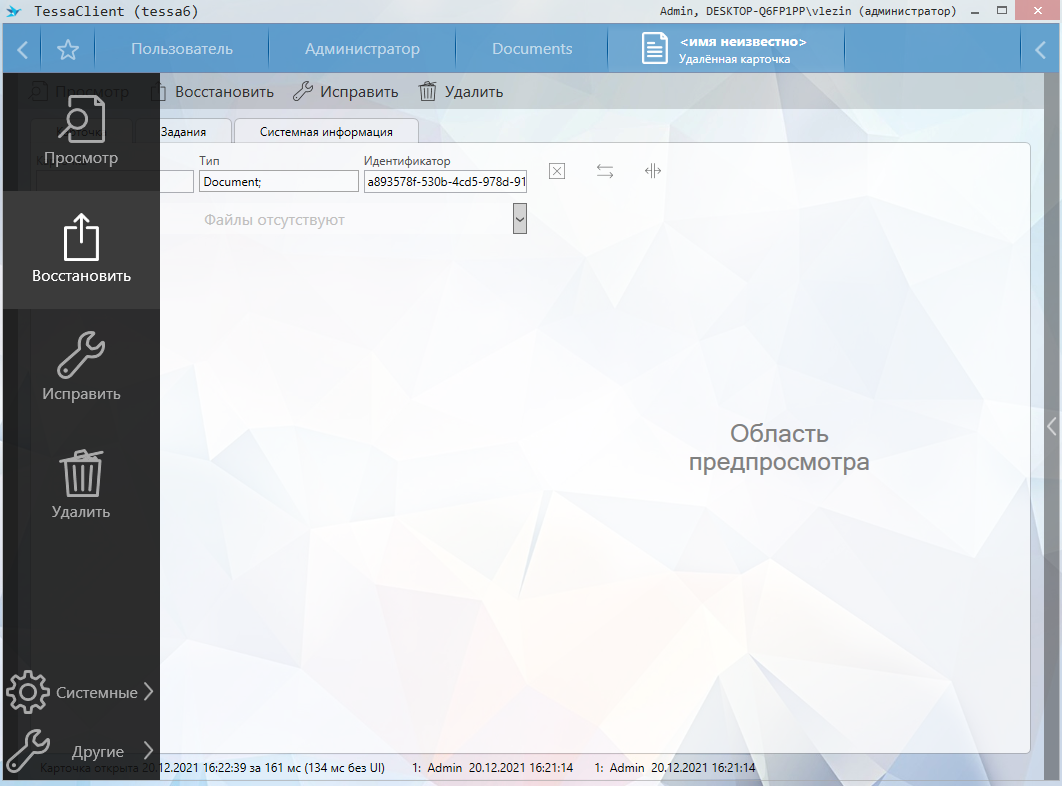The width and height of the screenshot is (1062, 786).
Task: Open right side panel using edge arrow
Action: 1051,427
